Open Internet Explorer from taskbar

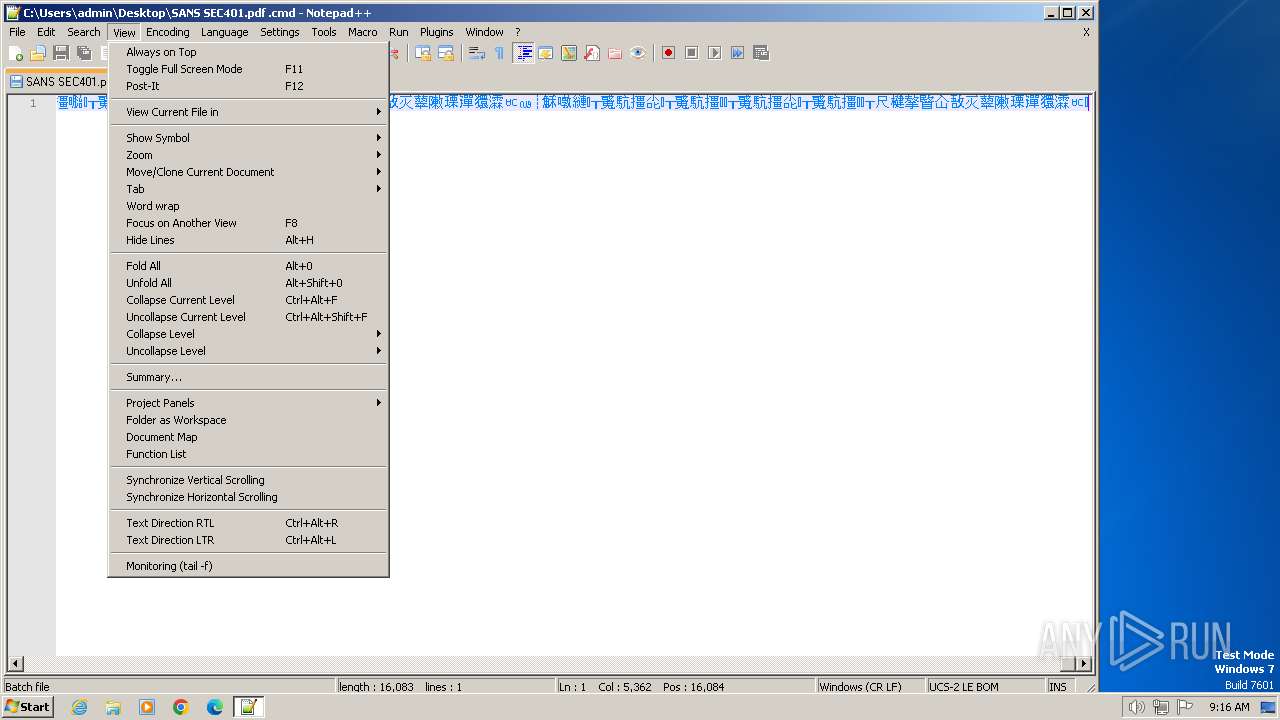[79, 707]
